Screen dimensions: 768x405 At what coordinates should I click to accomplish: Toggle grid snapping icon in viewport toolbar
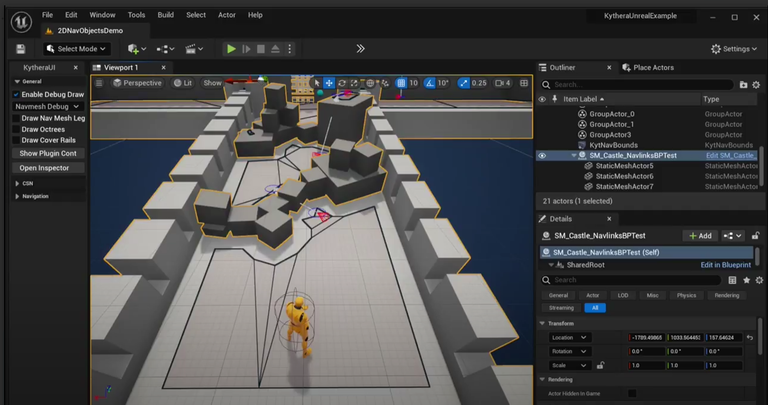(x=401, y=83)
